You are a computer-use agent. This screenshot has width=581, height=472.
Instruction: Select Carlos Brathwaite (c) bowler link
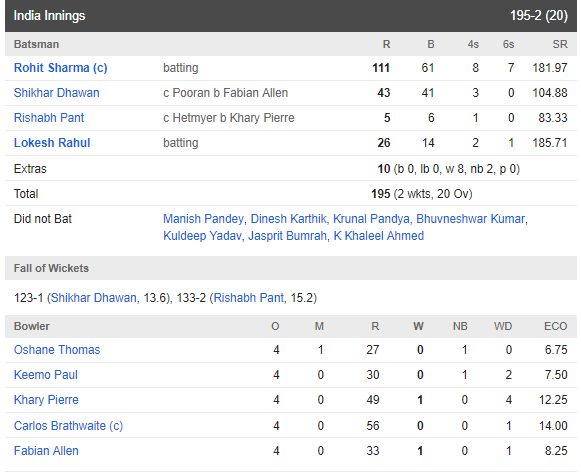(x=68, y=426)
